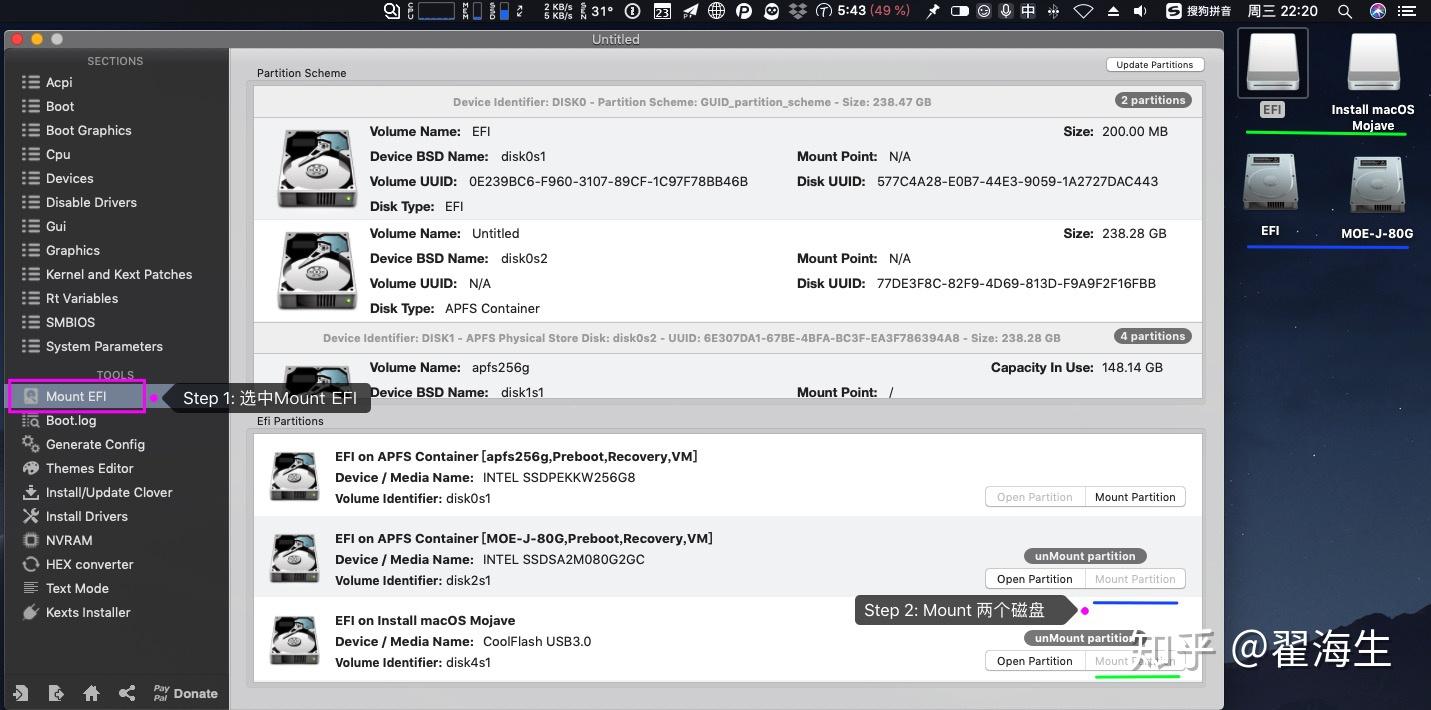Open Notification Center icon in menu bar
The height and width of the screenshot is (710, 1431).
pos(1409,11)
